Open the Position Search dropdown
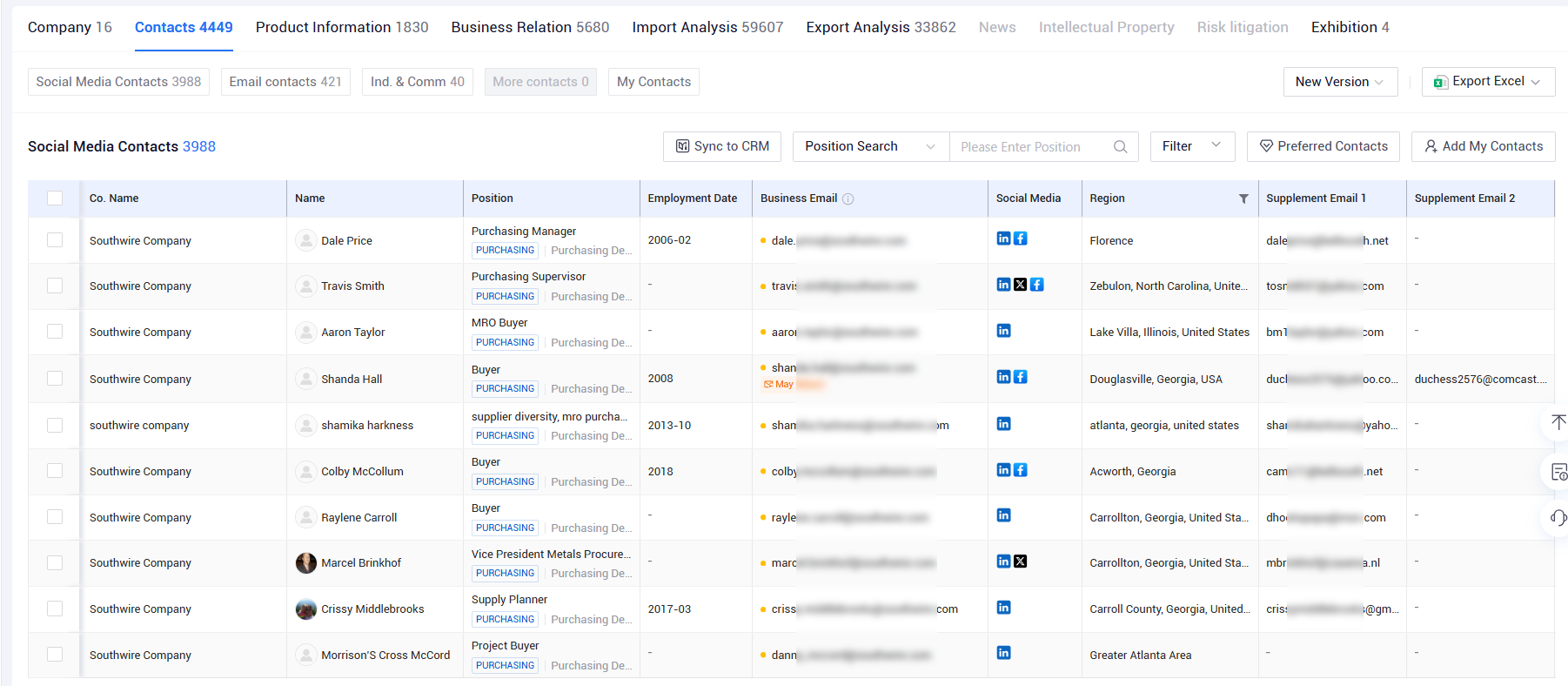The width and height of the screenshot is (1568, 686). pos(870,146)
